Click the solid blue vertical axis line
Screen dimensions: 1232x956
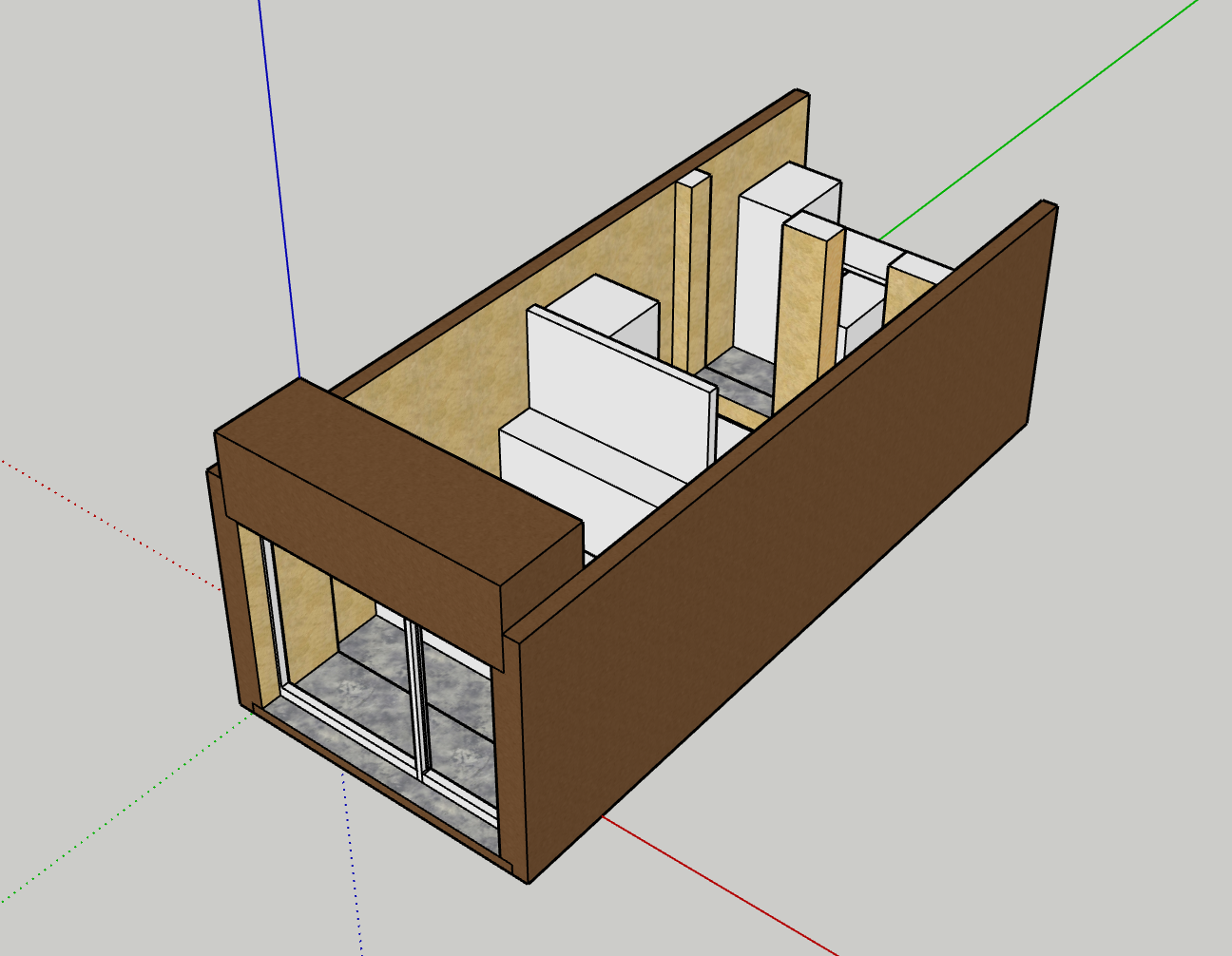279,190
